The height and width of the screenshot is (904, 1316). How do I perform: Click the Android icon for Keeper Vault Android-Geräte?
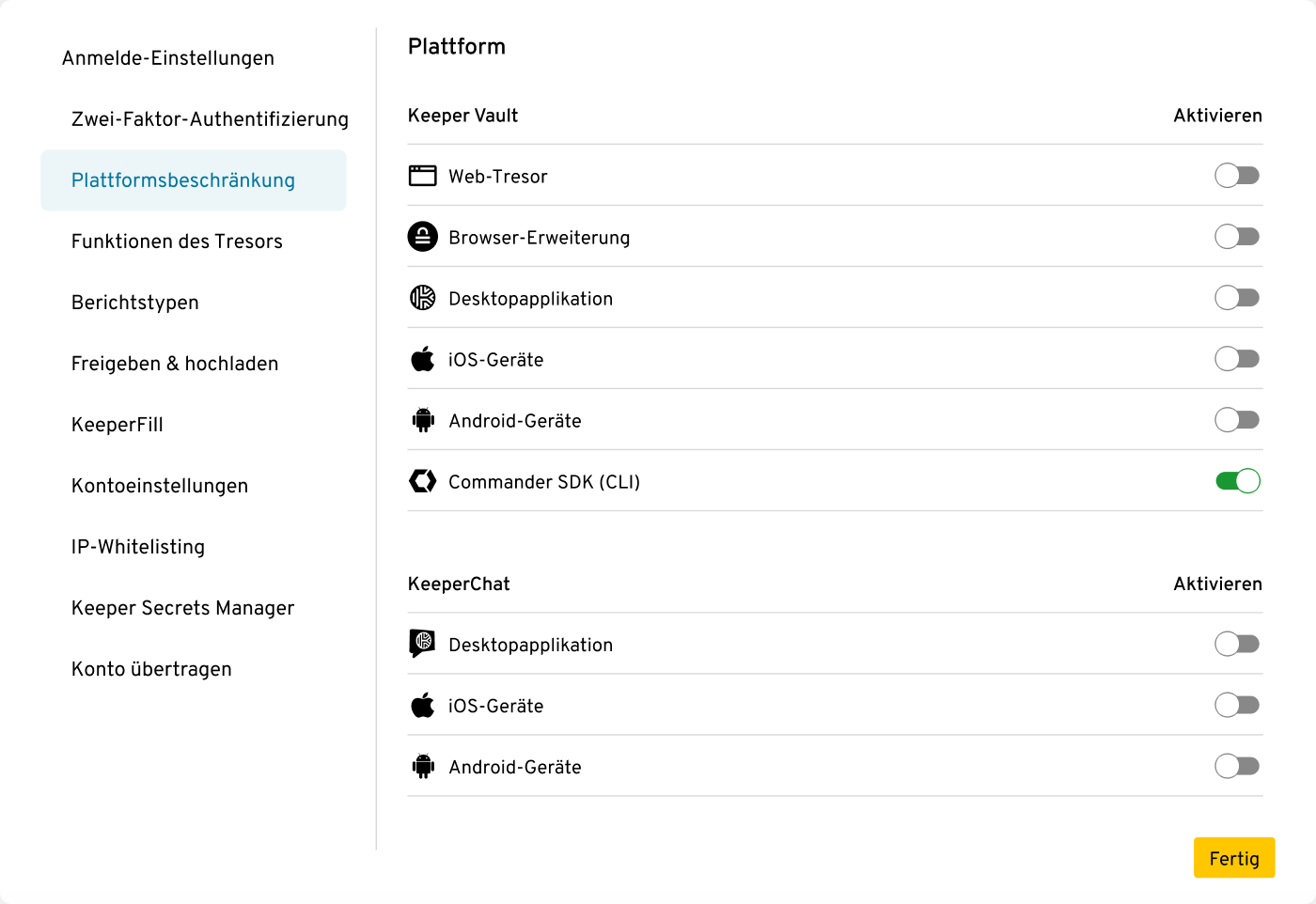click(423, 420)
